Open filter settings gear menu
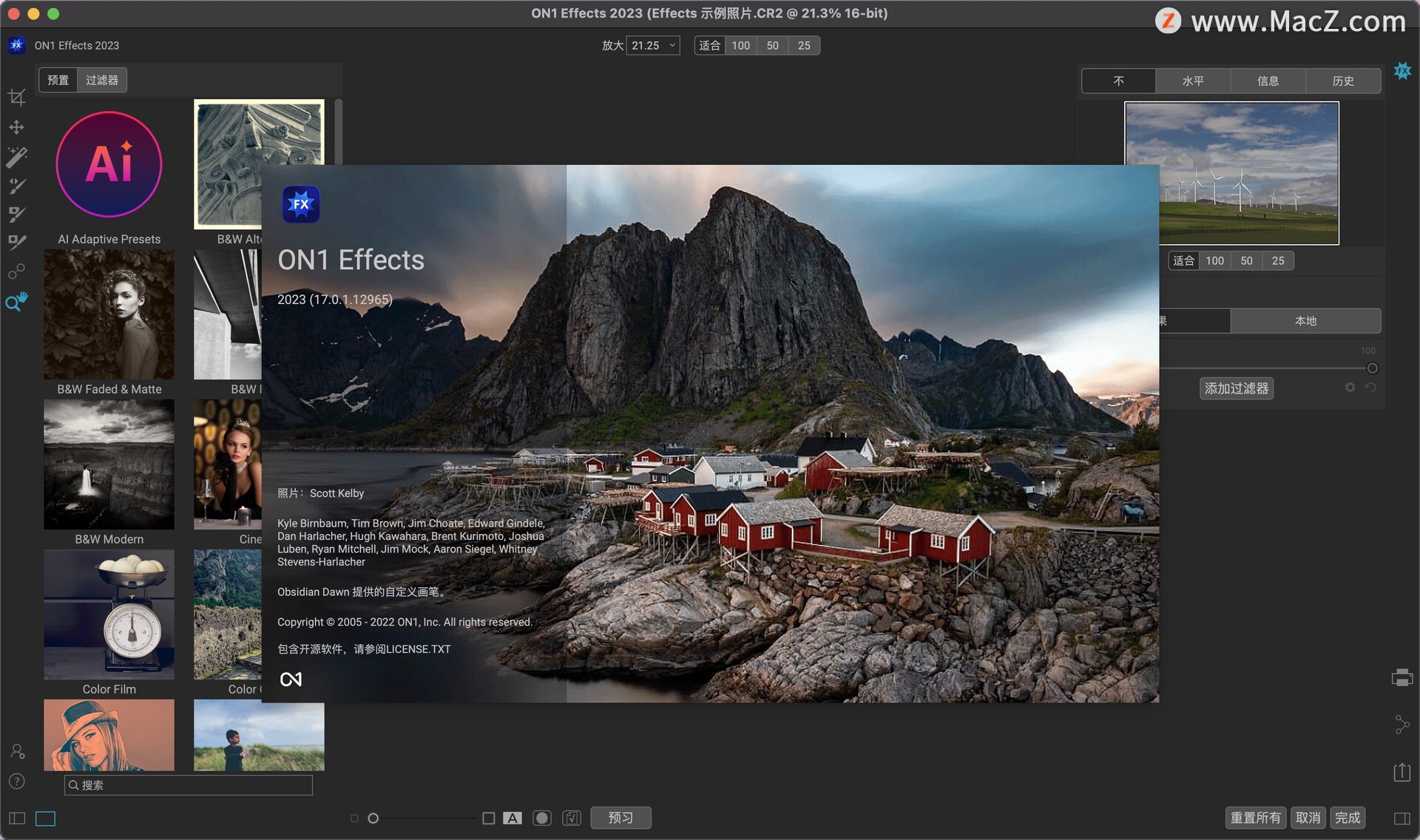The height and width of the screenshot is (840, 1420). (x=1350, y=387)
